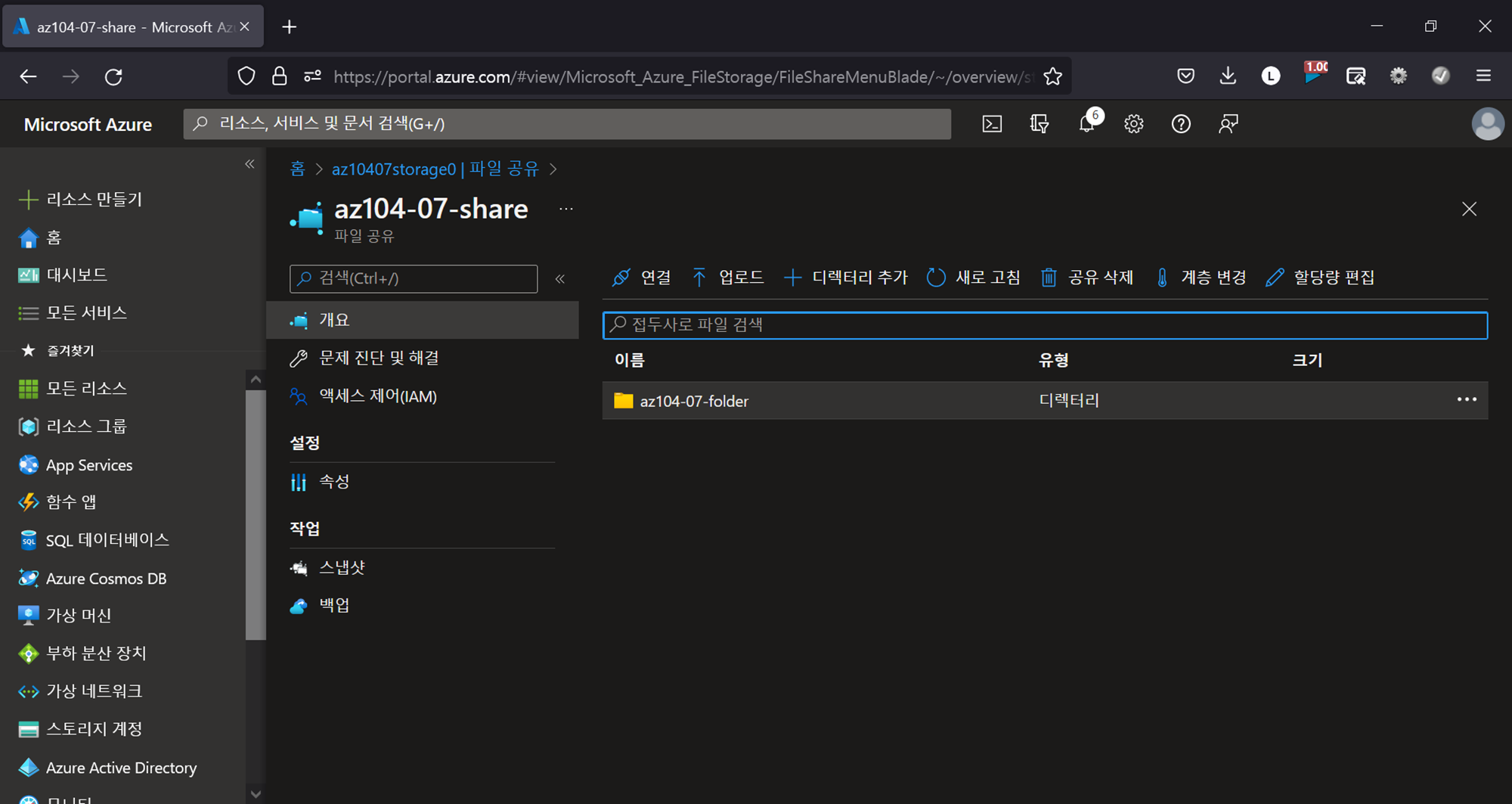Close the az104-07-share blade
Screen dimensions: 1512x804
click(x=1469, y=209)
